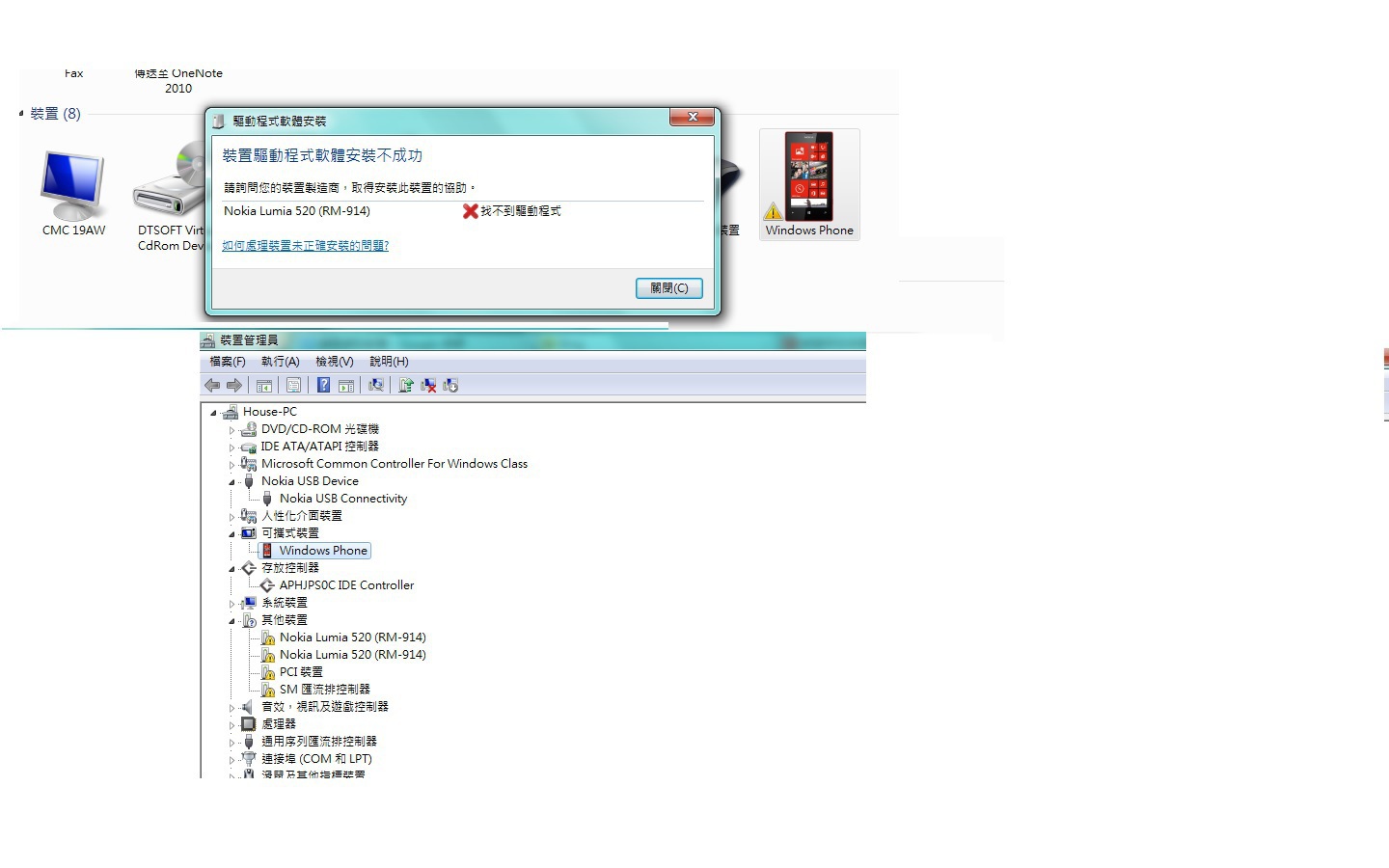Collapse the Nokia USB Device node
1389x868 pixels.
coord(231,482)
